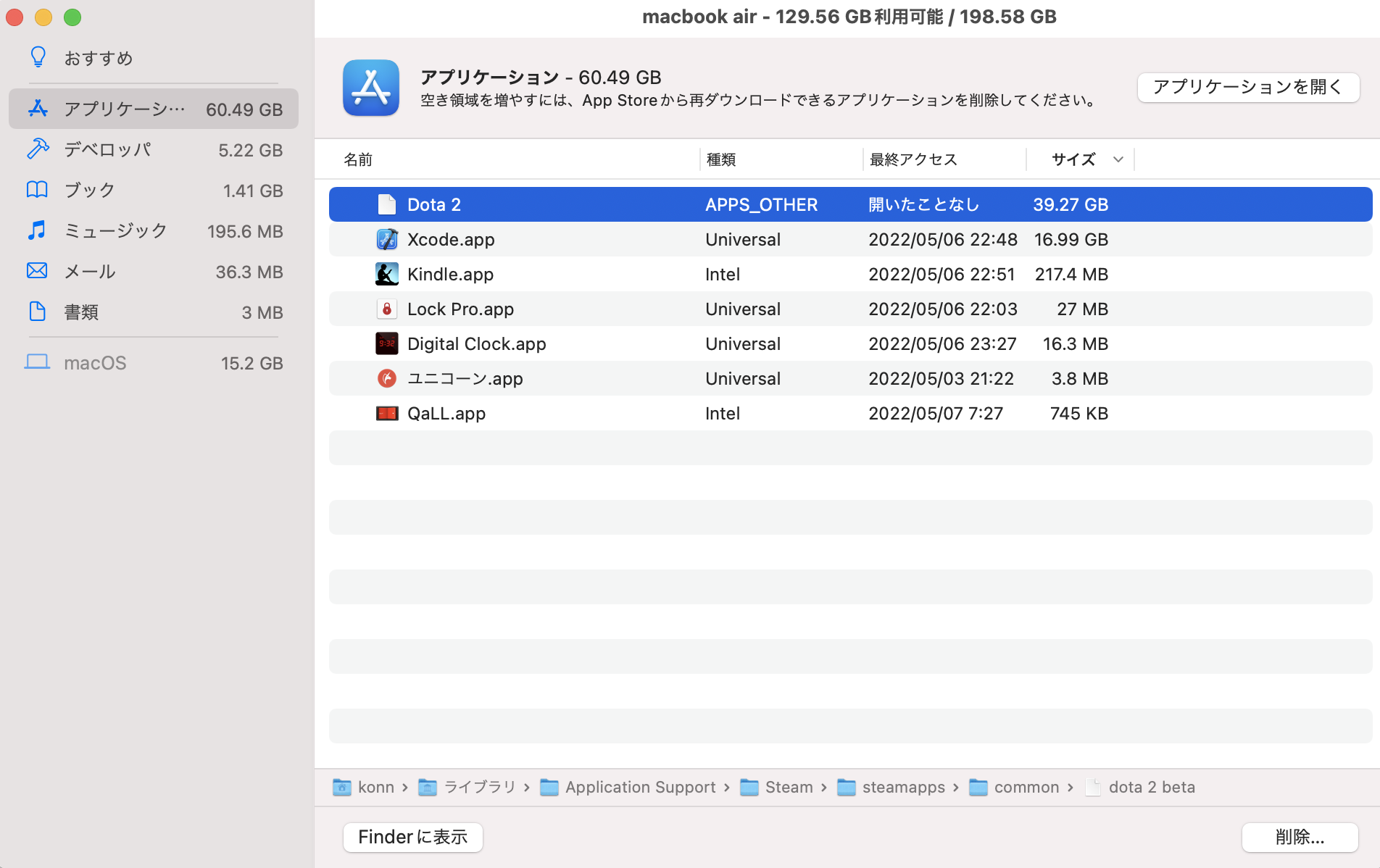This screenshot has width=1380, height=868.
Task: Click the large App Store icon in header
Action: click(x=371, y=88)
